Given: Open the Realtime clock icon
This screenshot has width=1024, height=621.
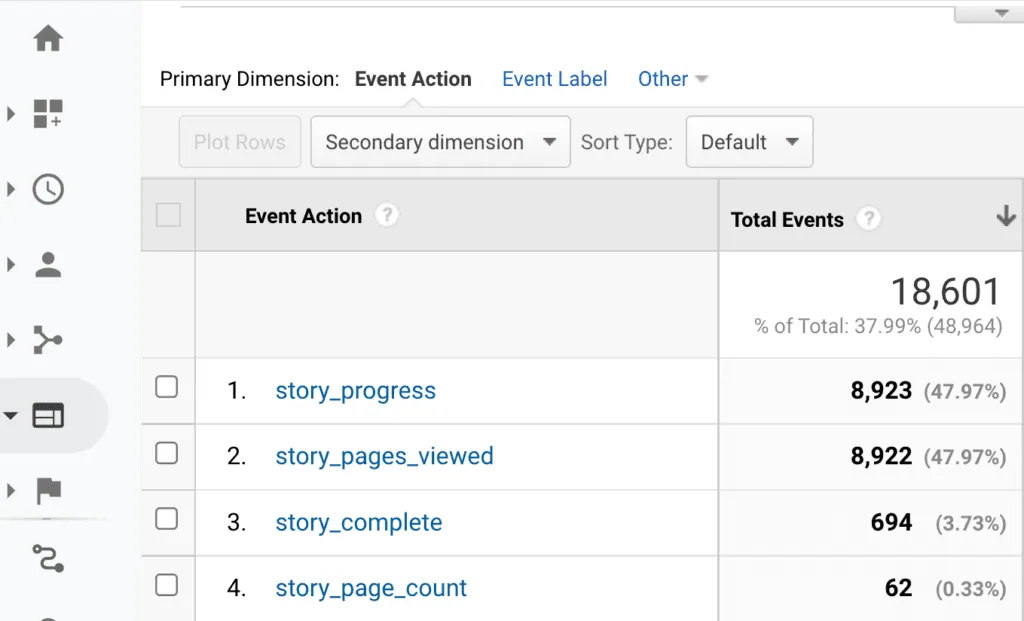Looking at the screenshot, I should pos(48,189).
